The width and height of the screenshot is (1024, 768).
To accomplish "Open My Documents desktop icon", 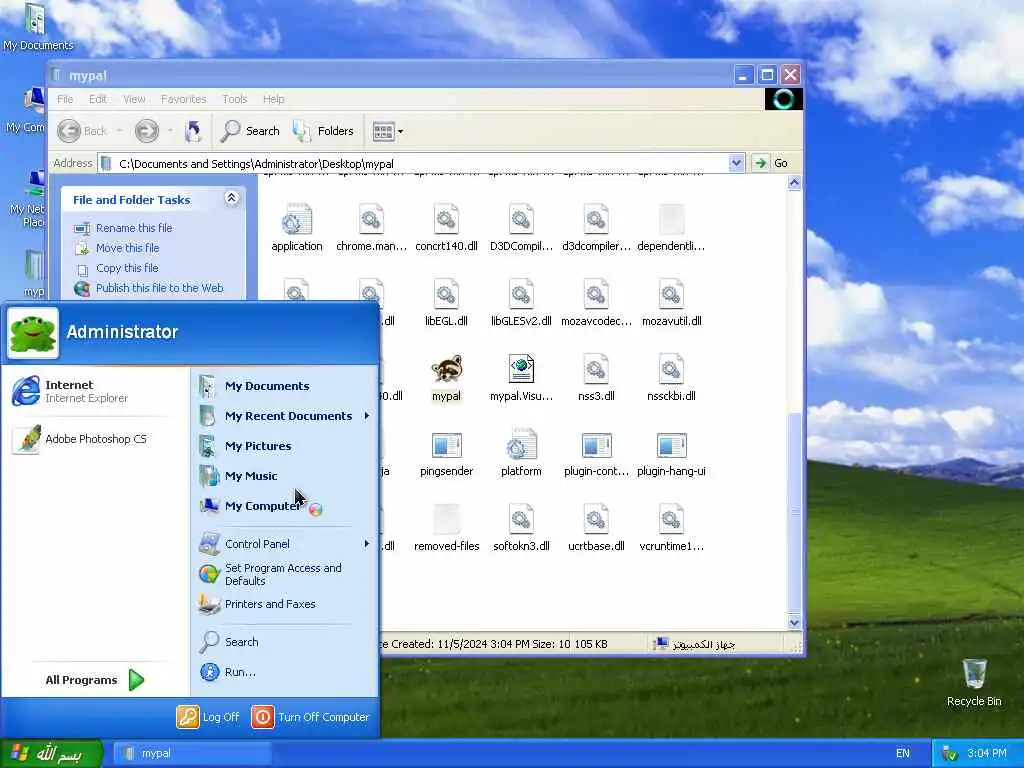I will pyautogui.click(x=37, y=27).
